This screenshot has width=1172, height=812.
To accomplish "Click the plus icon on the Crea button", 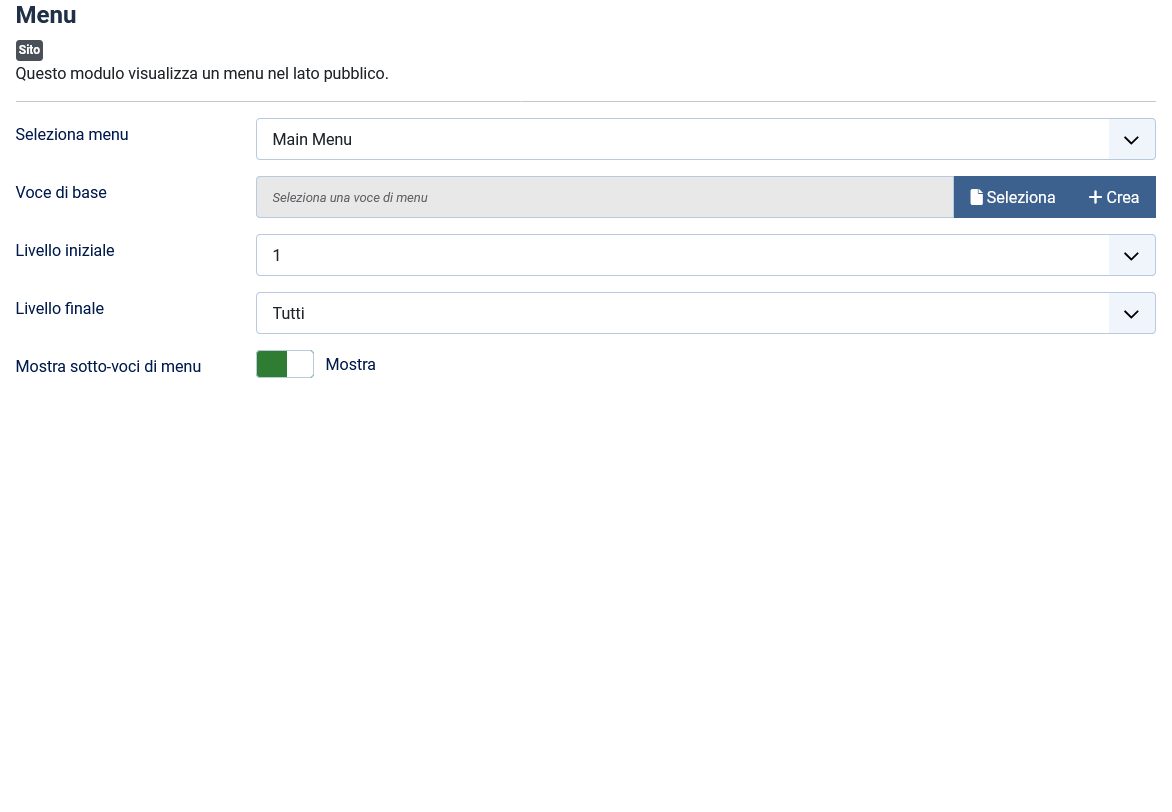I will click(x=1095, y=197).
